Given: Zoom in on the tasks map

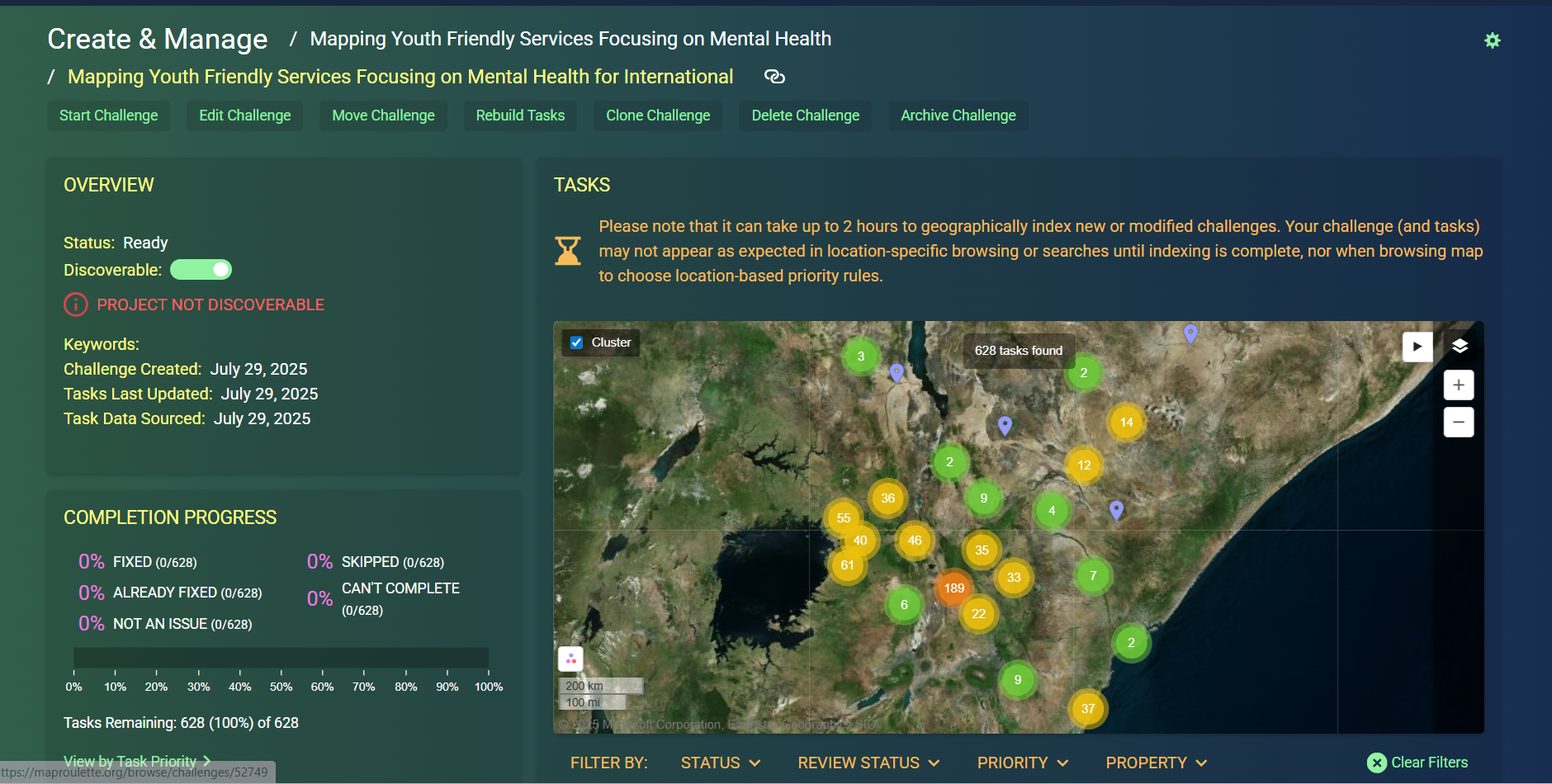Looking at the screenshot, I should click(x=1459, y=385).
